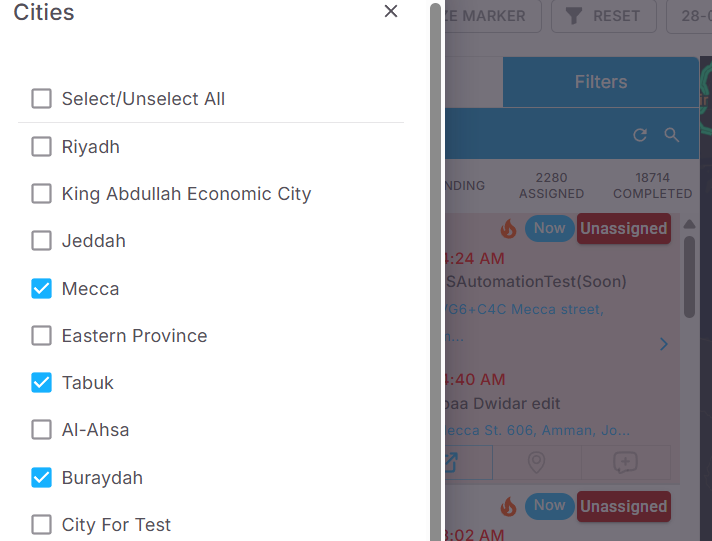Viewport: 712px width, 541px height.
Task: Expand order details with right chevron
Action: (663, 344)
